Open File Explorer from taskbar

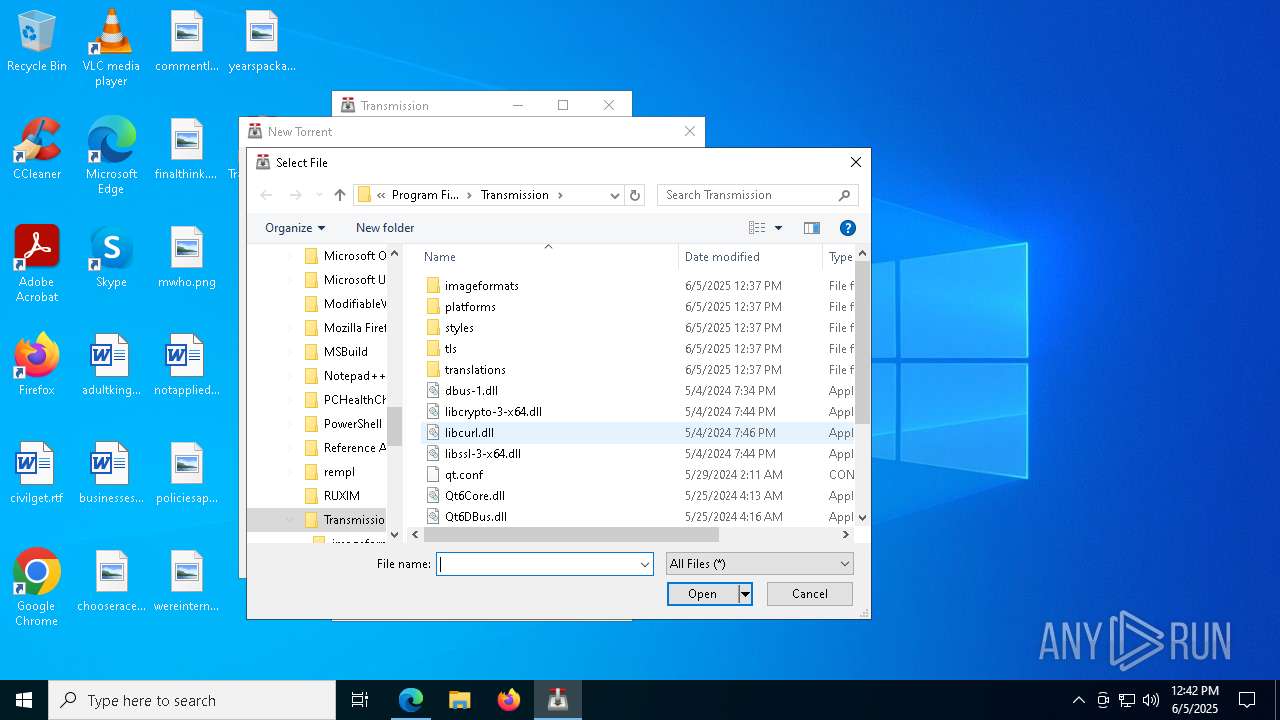[459, 700]
